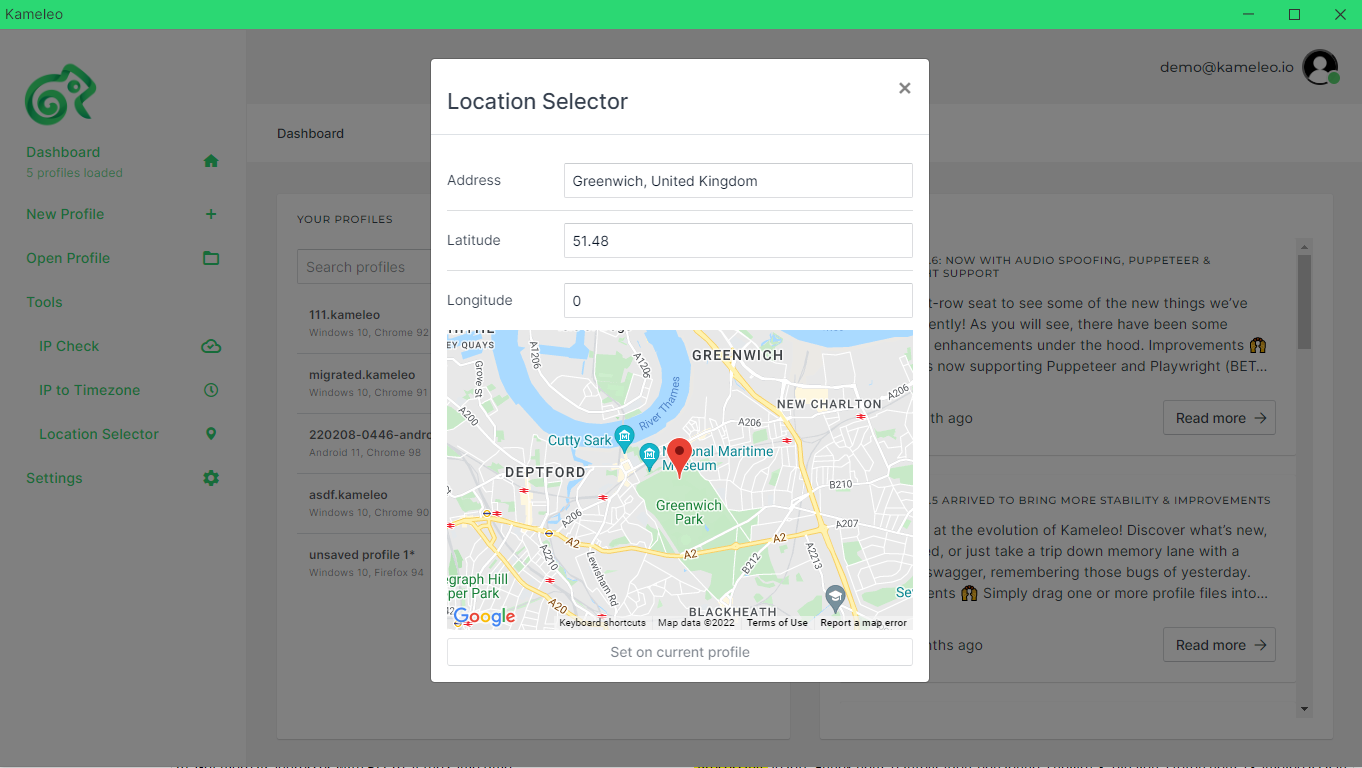
Task: Click the Address input field
Action: (x=738, y=181)
